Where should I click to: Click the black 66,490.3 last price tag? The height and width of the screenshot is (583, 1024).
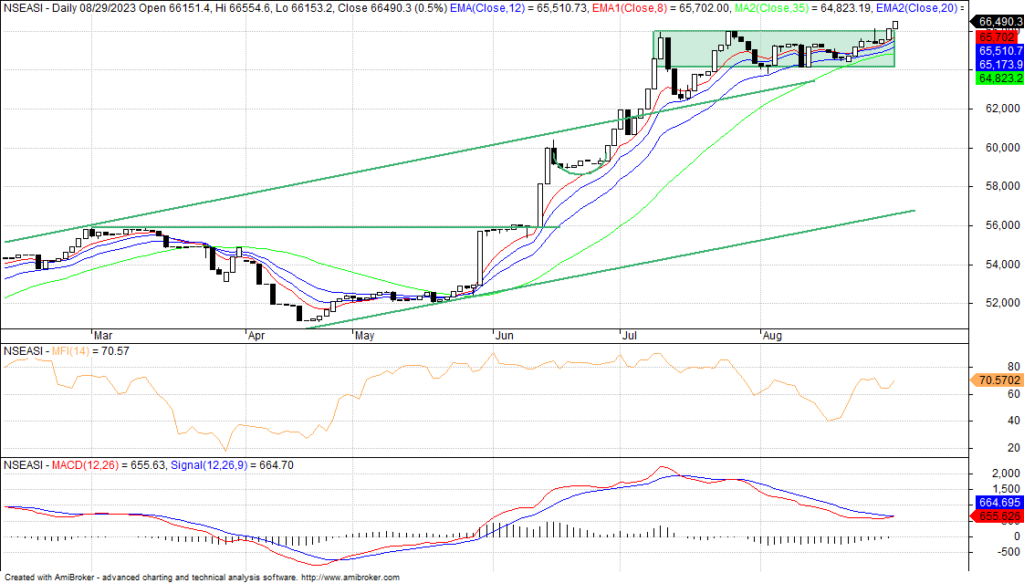pos(994,21)
